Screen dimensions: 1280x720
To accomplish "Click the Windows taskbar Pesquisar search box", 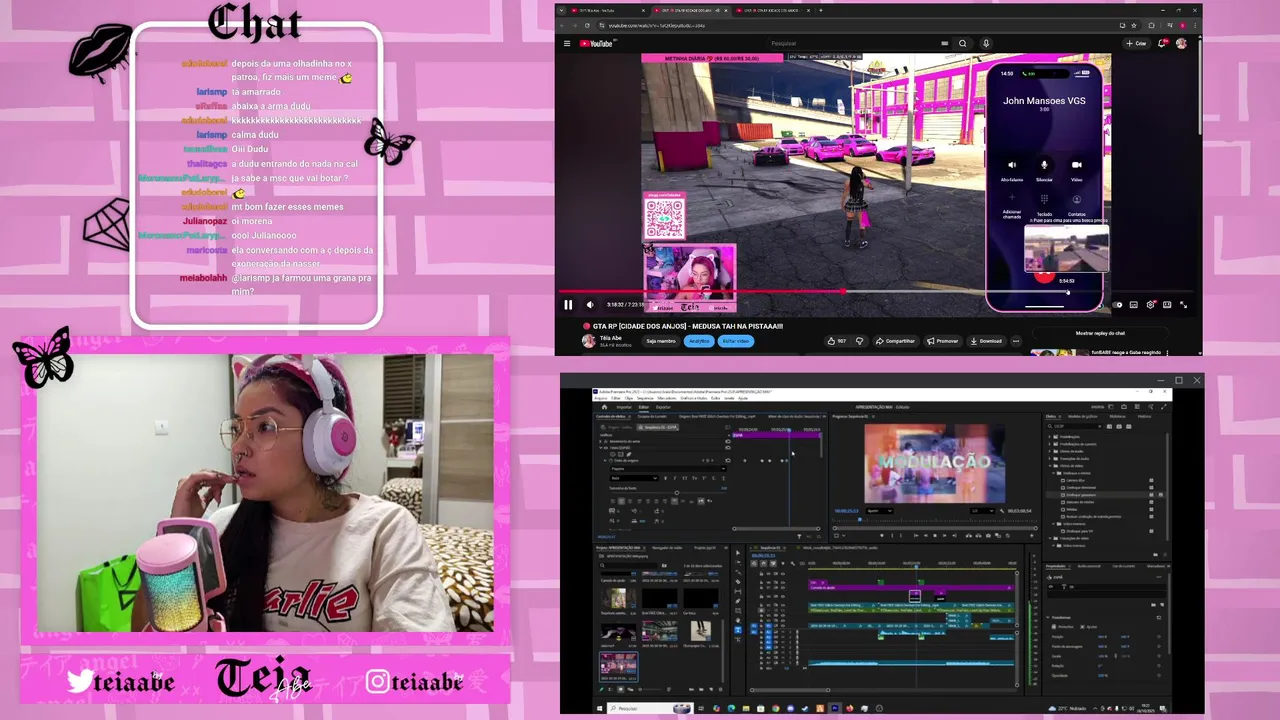I will tap(650, 708).
